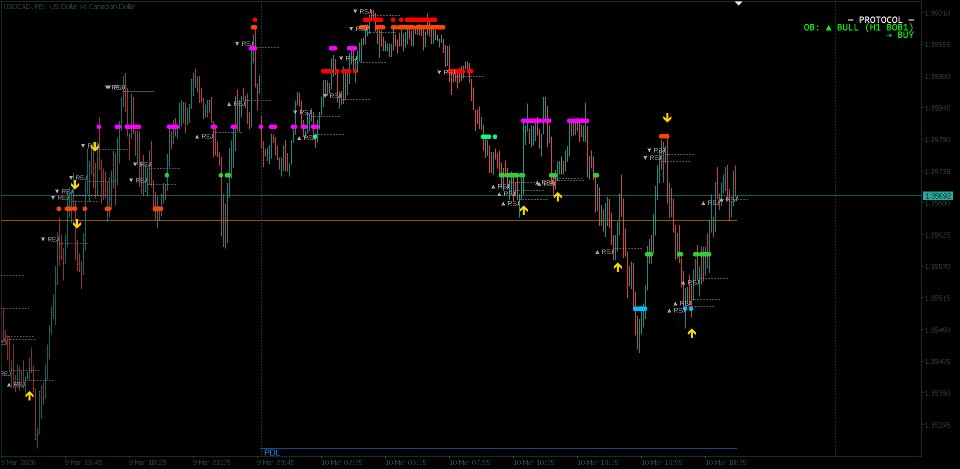Click the 1.35900 price scale value
960x469 pixels.
click(x=937, y=77)
